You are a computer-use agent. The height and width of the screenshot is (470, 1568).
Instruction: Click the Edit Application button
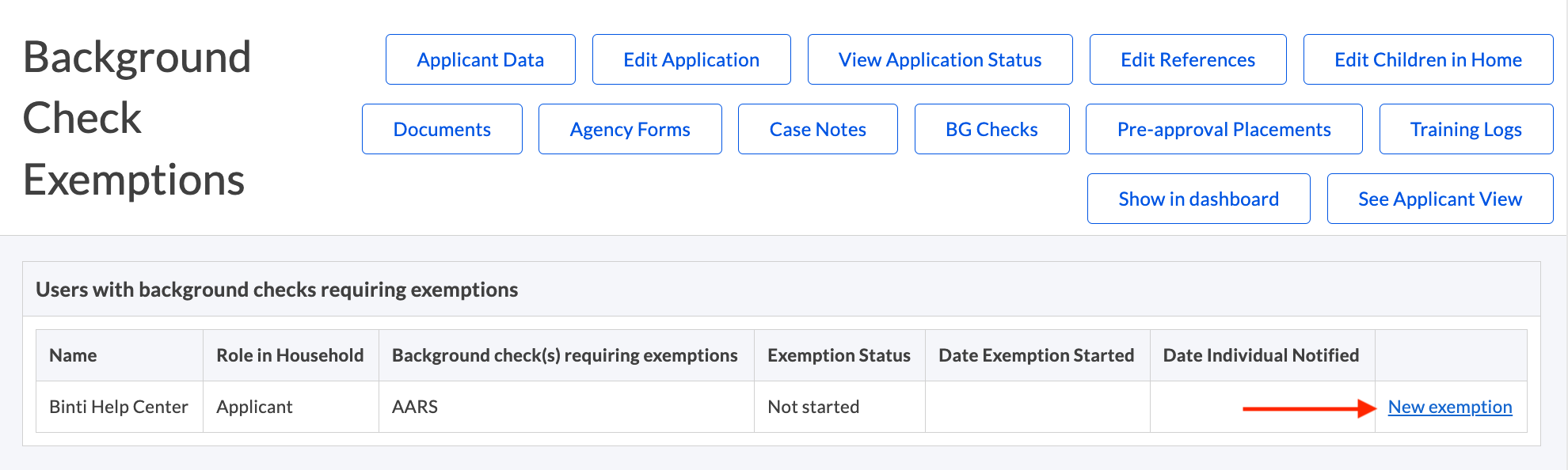[691, 59]
